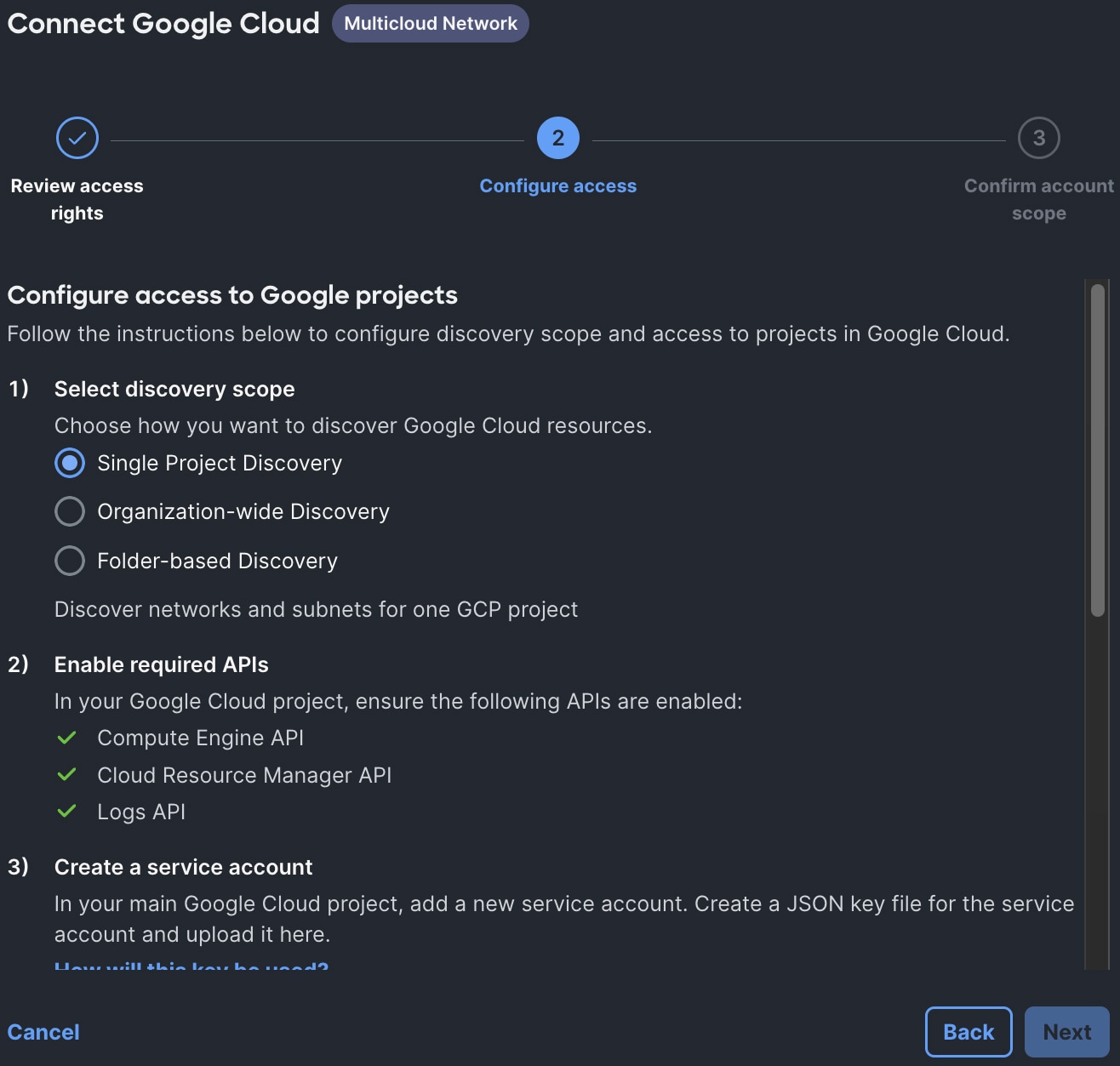
Task: Click the Logs API text
Action: click(141, 812)
